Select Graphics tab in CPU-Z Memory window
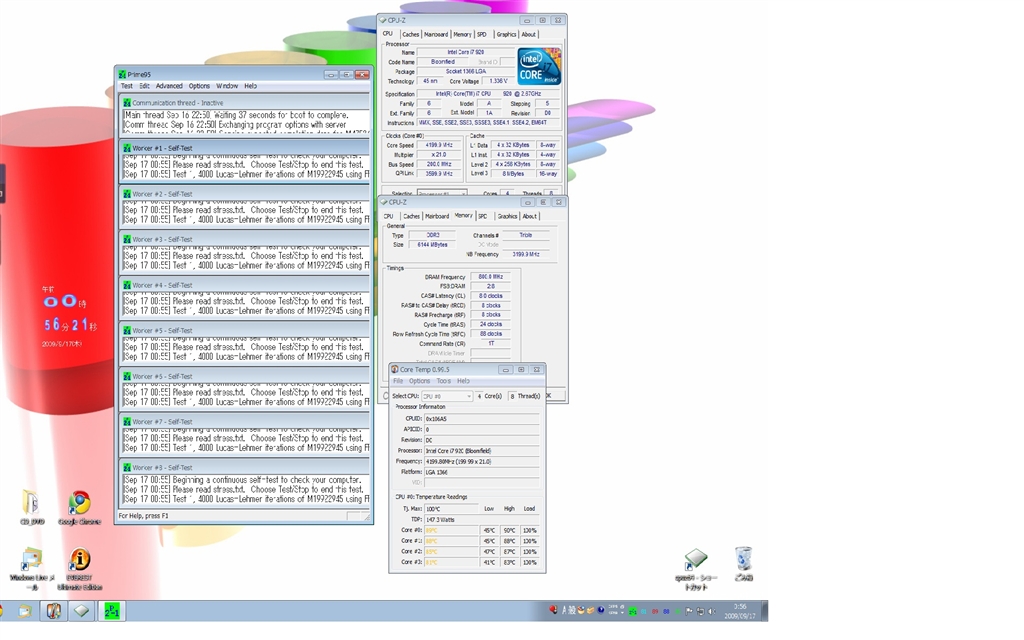1024x640 pixels. [x=507, y=216]
